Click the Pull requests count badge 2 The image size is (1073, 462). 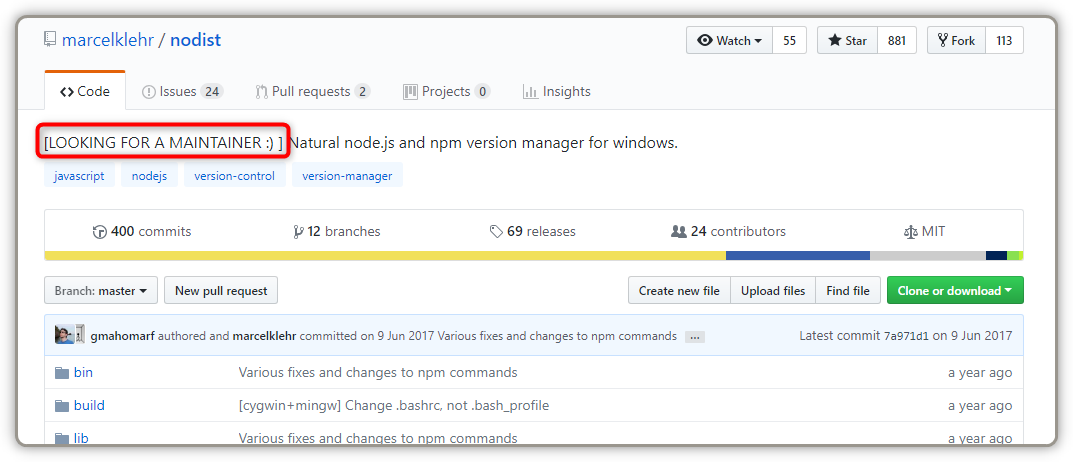coord(363,92)
